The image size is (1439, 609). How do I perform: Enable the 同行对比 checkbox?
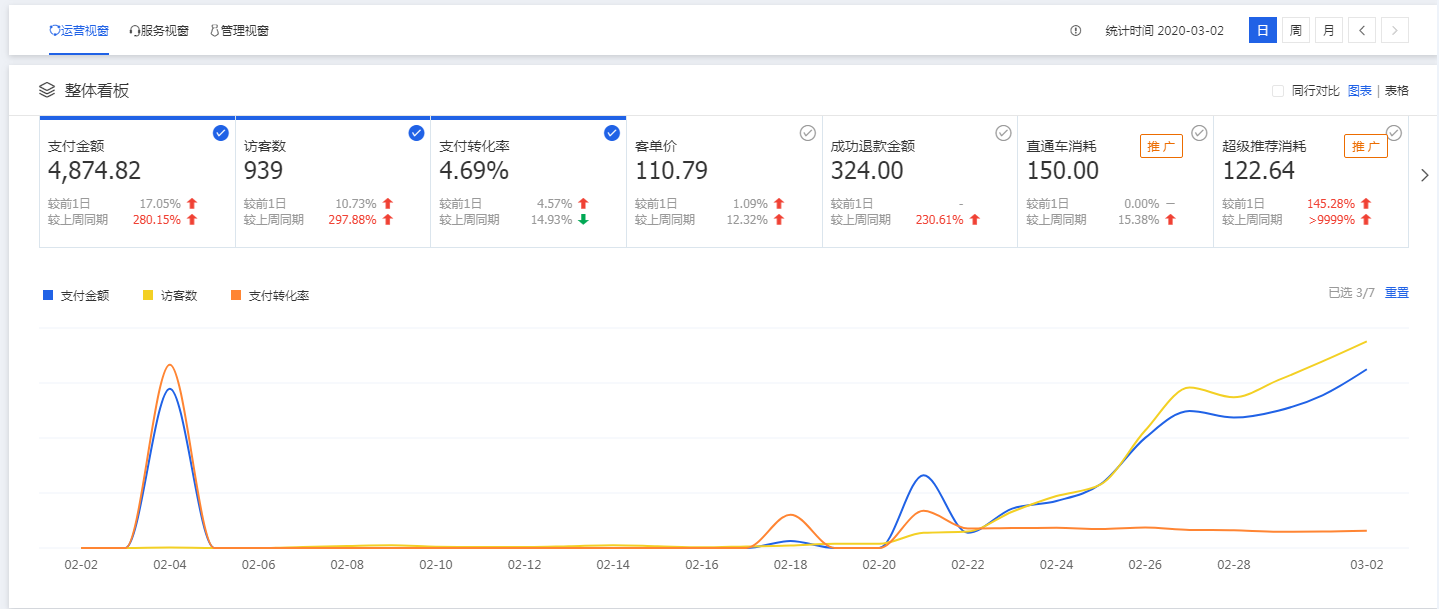1277,91
